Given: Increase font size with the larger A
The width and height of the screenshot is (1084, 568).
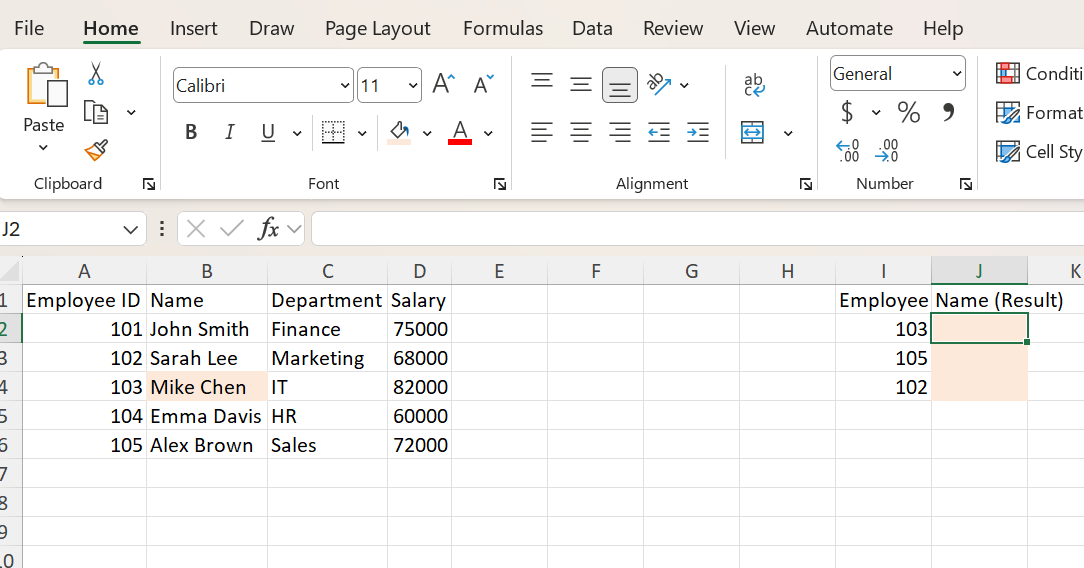Looking at the screenshot, I should (x=443, y=84).
